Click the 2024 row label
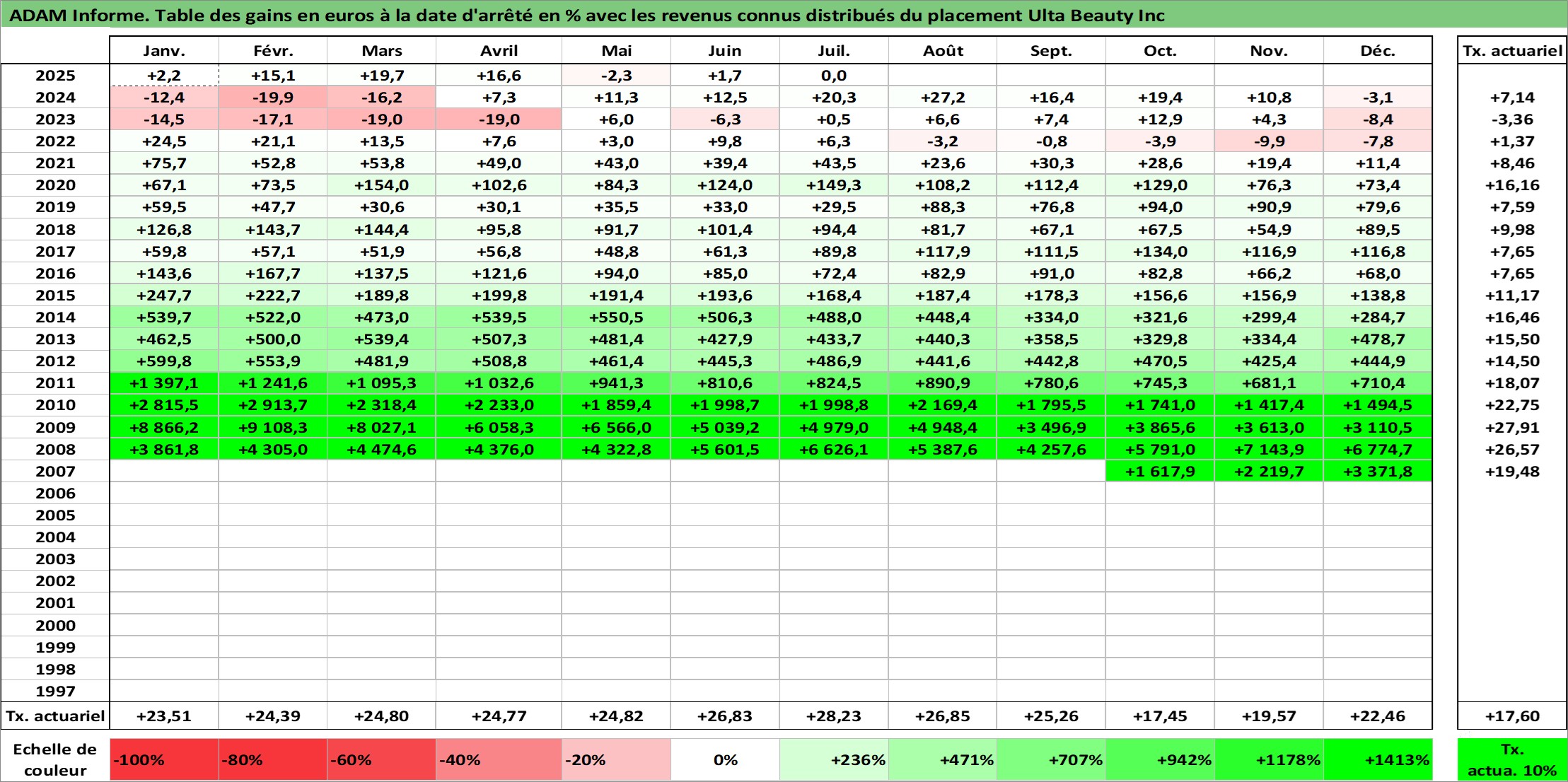1568x782 pixels. (55, 97)
